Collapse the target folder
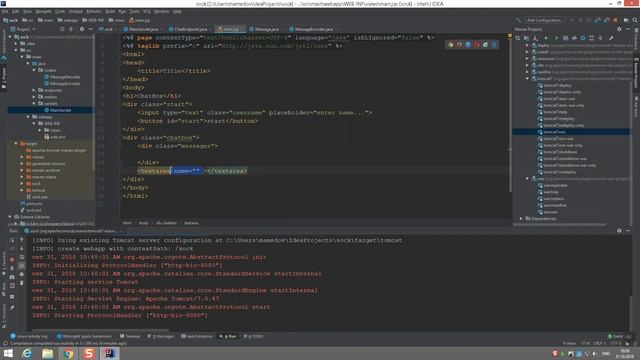 (16, 144)
